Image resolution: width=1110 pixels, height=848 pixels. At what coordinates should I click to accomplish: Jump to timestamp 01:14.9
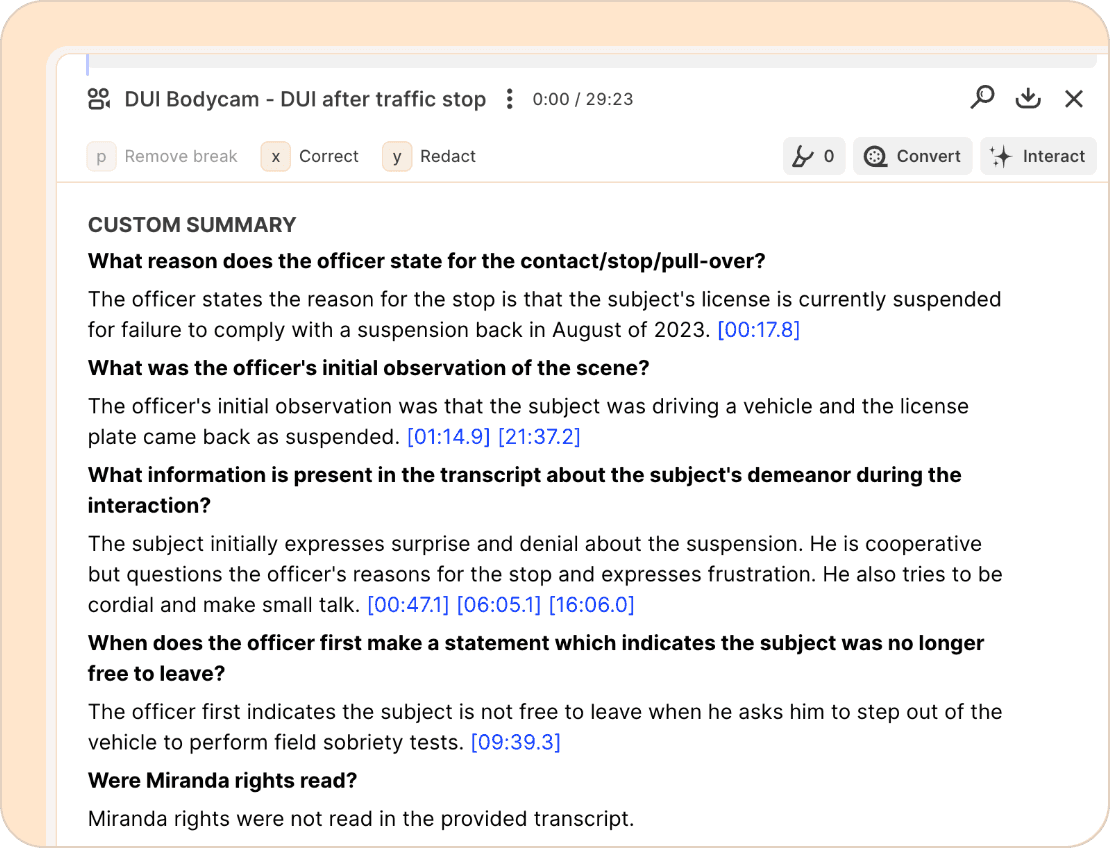click(448, 436)
